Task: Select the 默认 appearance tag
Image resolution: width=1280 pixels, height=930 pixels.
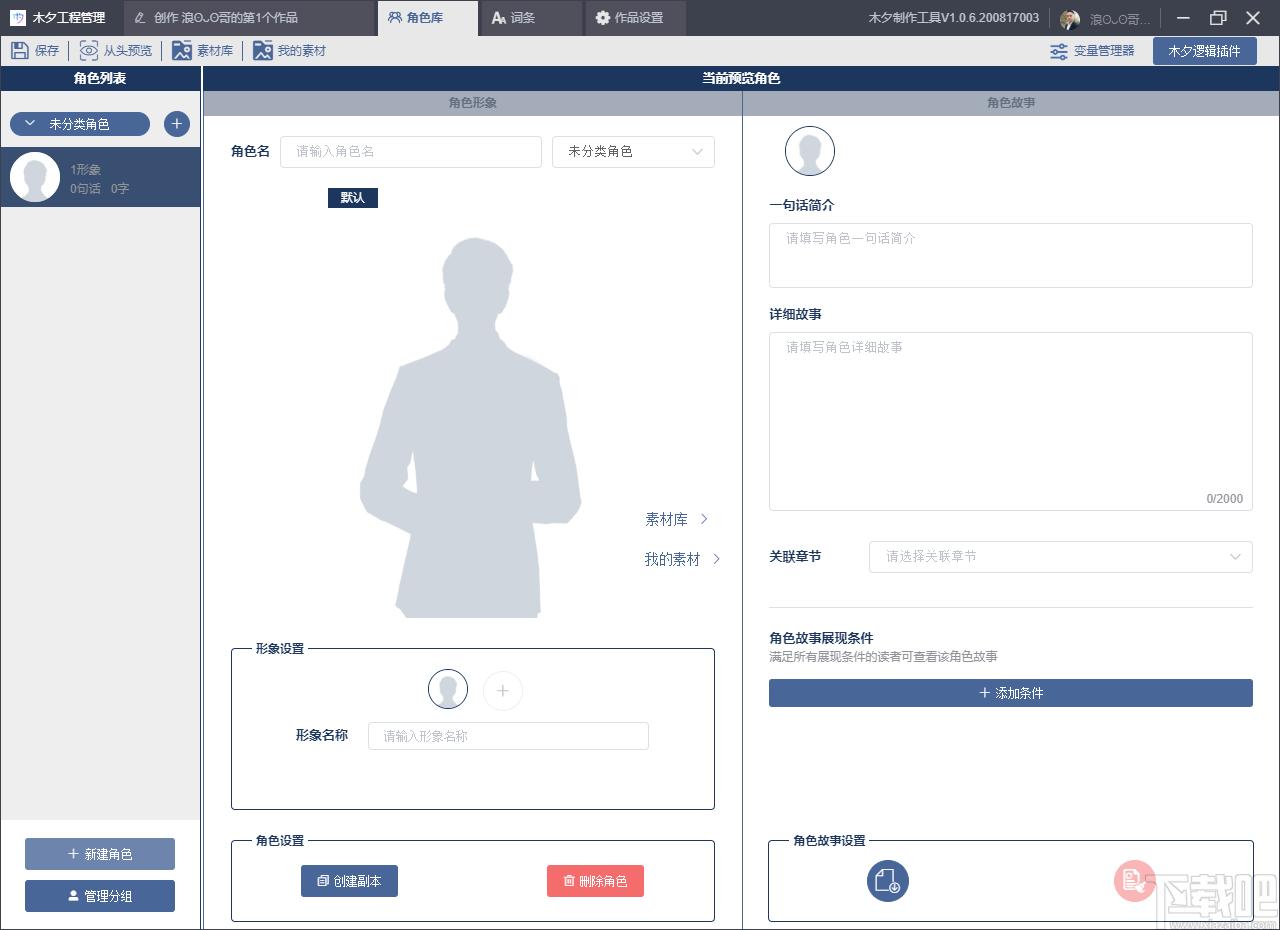Action: pyautogui.click(x=353, y=198)
